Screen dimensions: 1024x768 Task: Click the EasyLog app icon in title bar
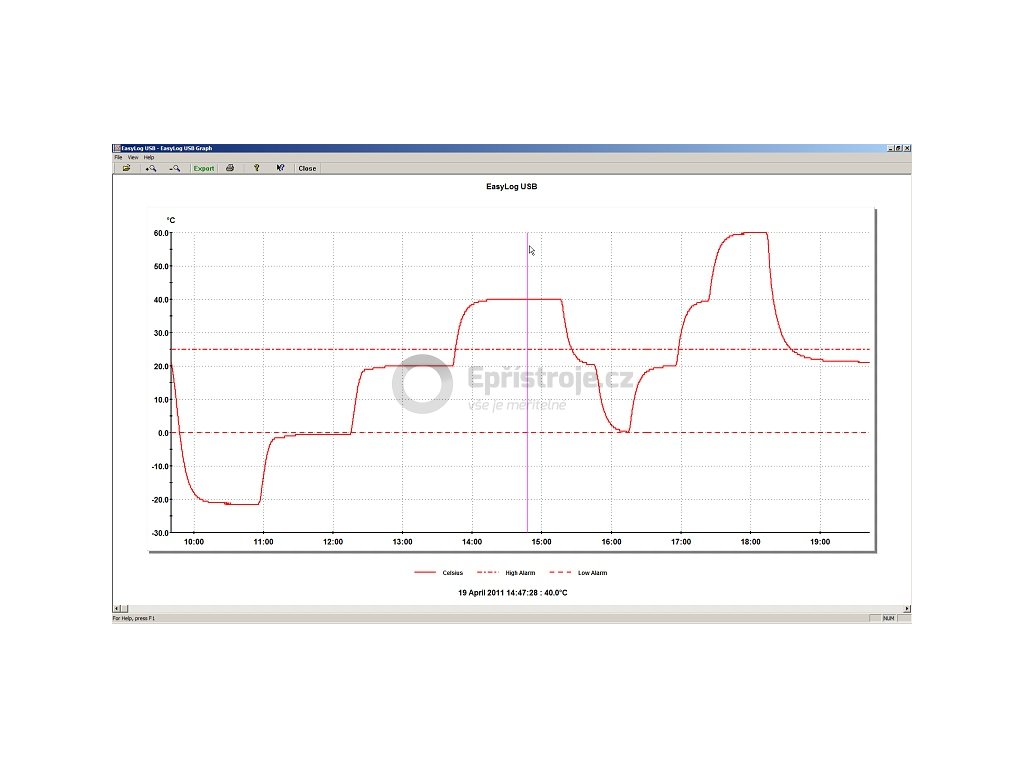pos(117,148)
